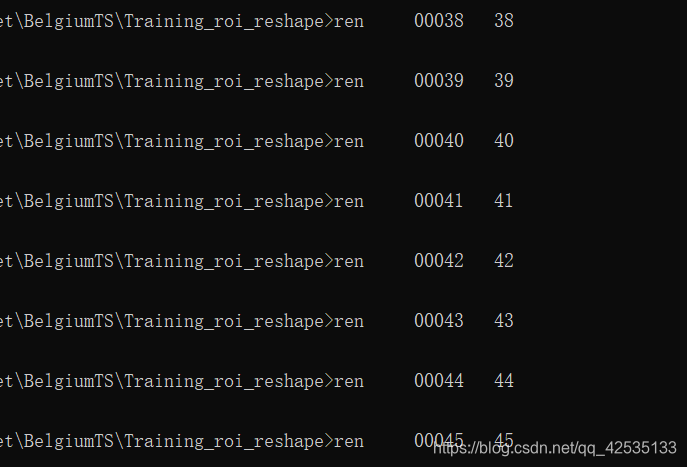687x467 pixels.
Task: Click the ren command on the 00042 line
Action: pos(349,262)
